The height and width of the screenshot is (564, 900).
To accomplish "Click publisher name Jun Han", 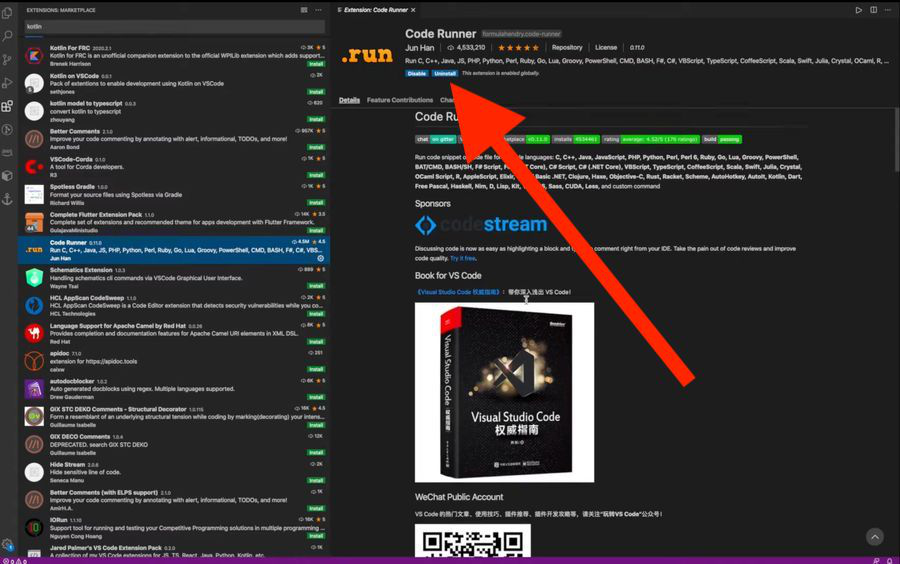I will (x=420, y=48).
